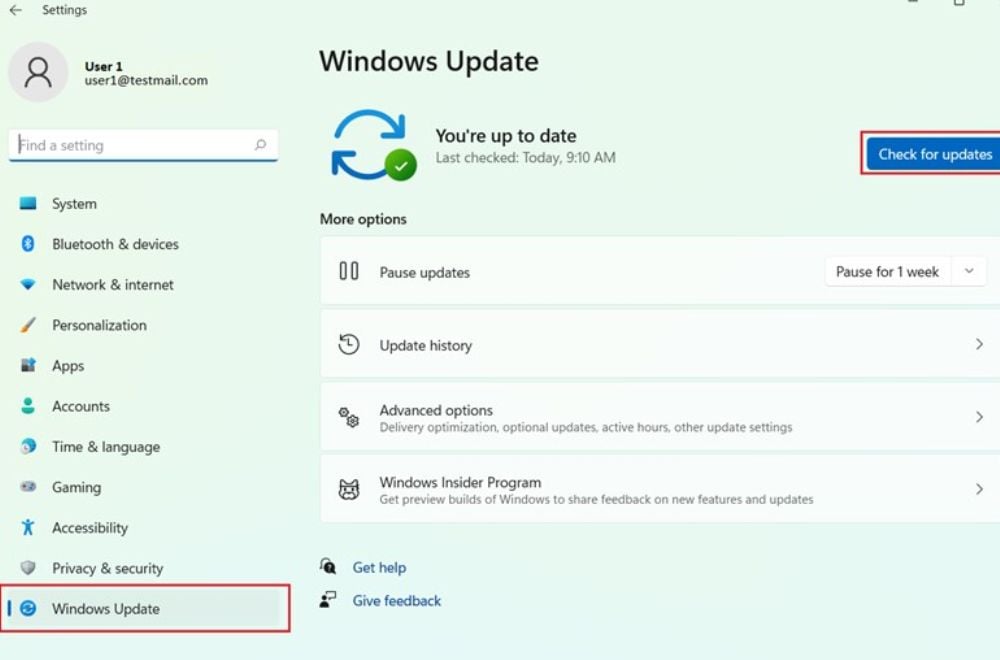Select the Apps icon in sidebar

tap(28, 365)
